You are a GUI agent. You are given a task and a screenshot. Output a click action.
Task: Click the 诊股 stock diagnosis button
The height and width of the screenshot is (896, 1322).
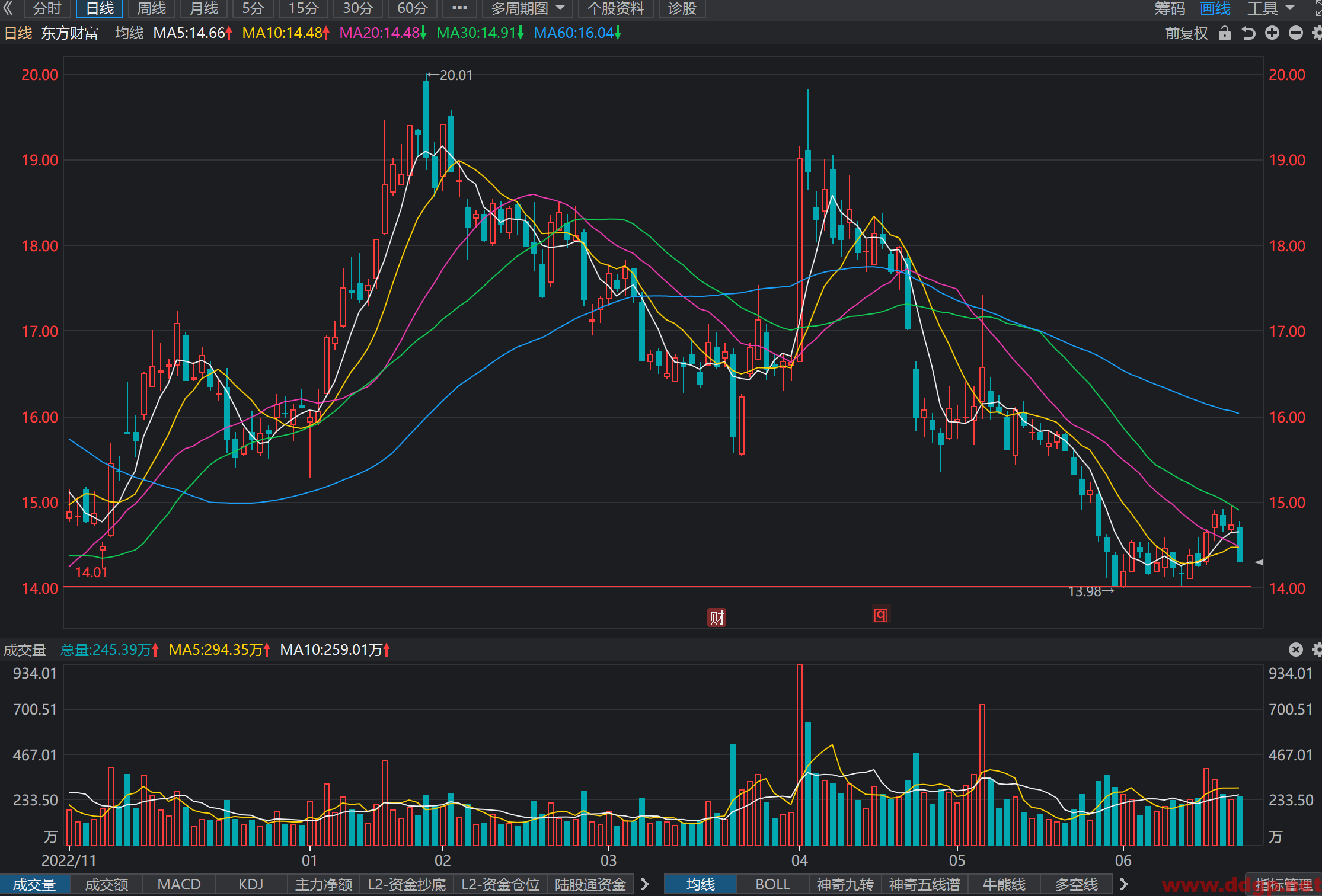682,8
